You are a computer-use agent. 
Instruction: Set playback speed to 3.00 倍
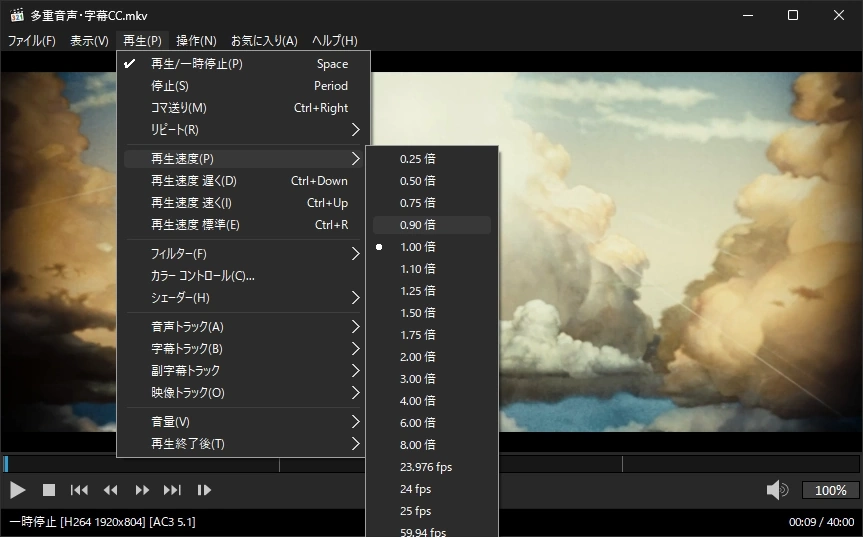pyautogui.click(x=432, y=379)
